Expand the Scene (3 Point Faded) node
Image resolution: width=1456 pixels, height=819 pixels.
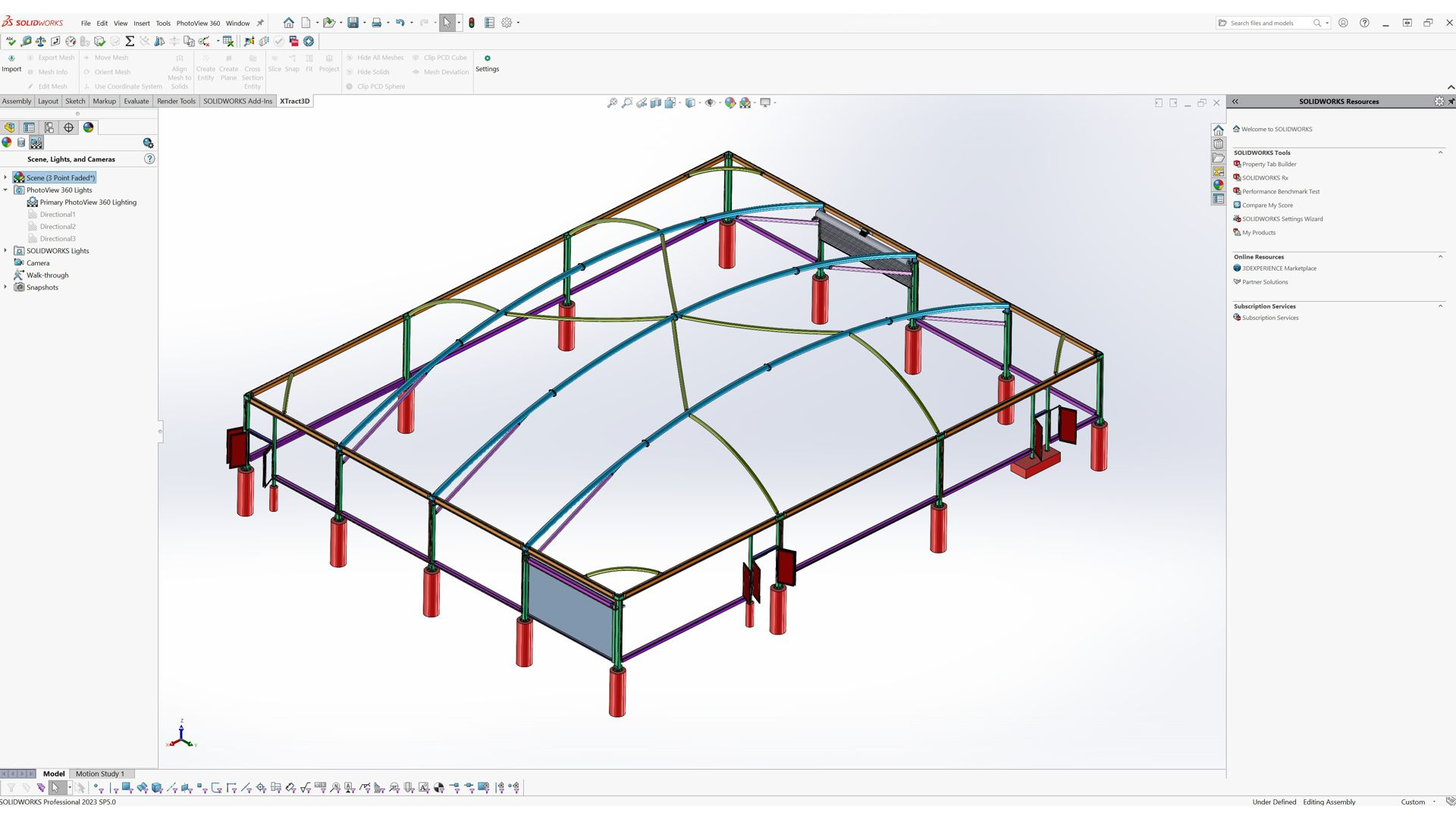click(x=5, y=177)
